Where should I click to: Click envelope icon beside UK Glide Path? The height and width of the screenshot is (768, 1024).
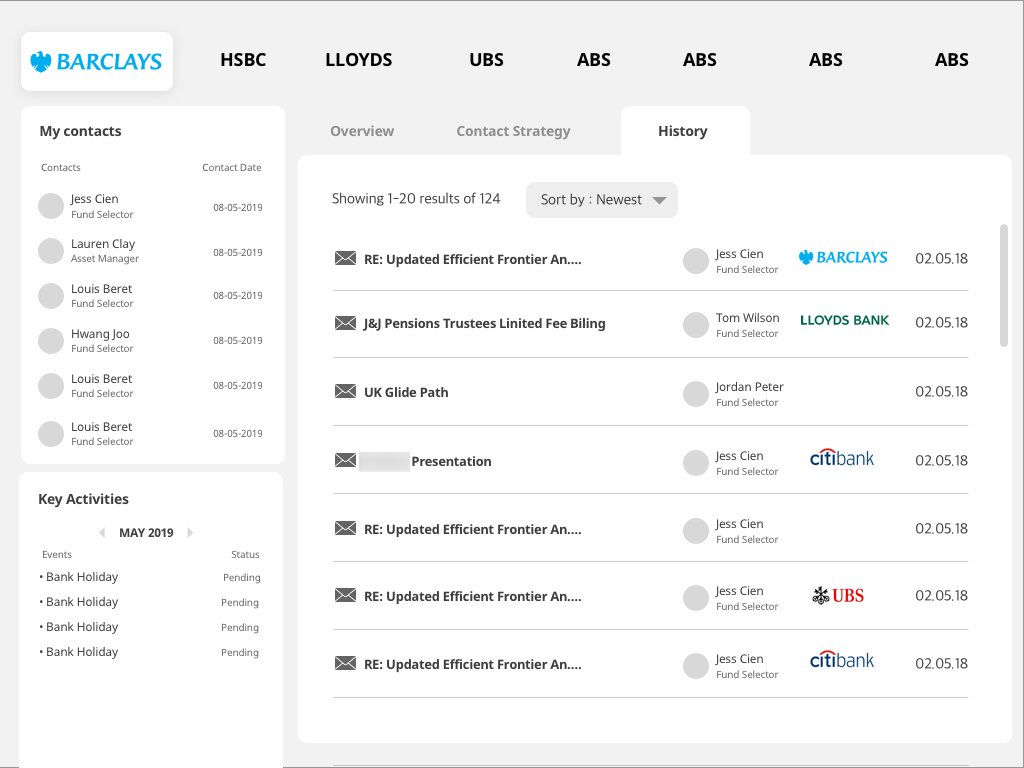[345, 392]
